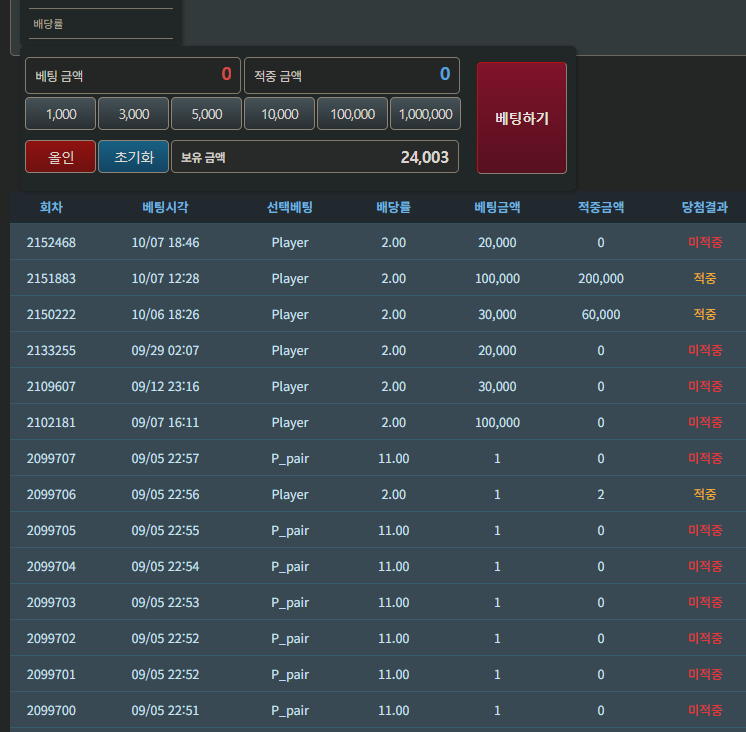The width and height of the screenshot is (746, 732).
Task: Click the 60,000 winnings cell
Action: click(601, 314)
